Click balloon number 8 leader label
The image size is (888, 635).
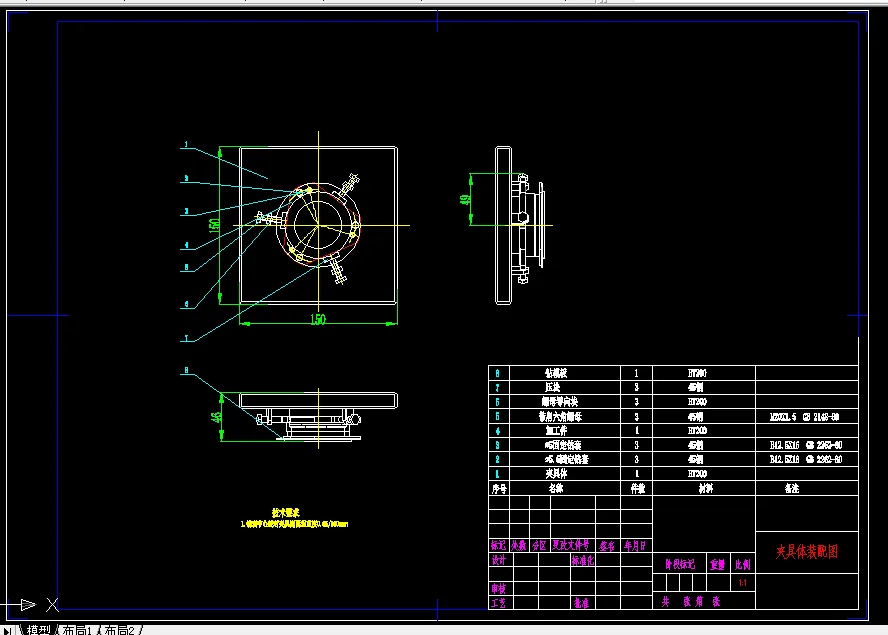186,370
